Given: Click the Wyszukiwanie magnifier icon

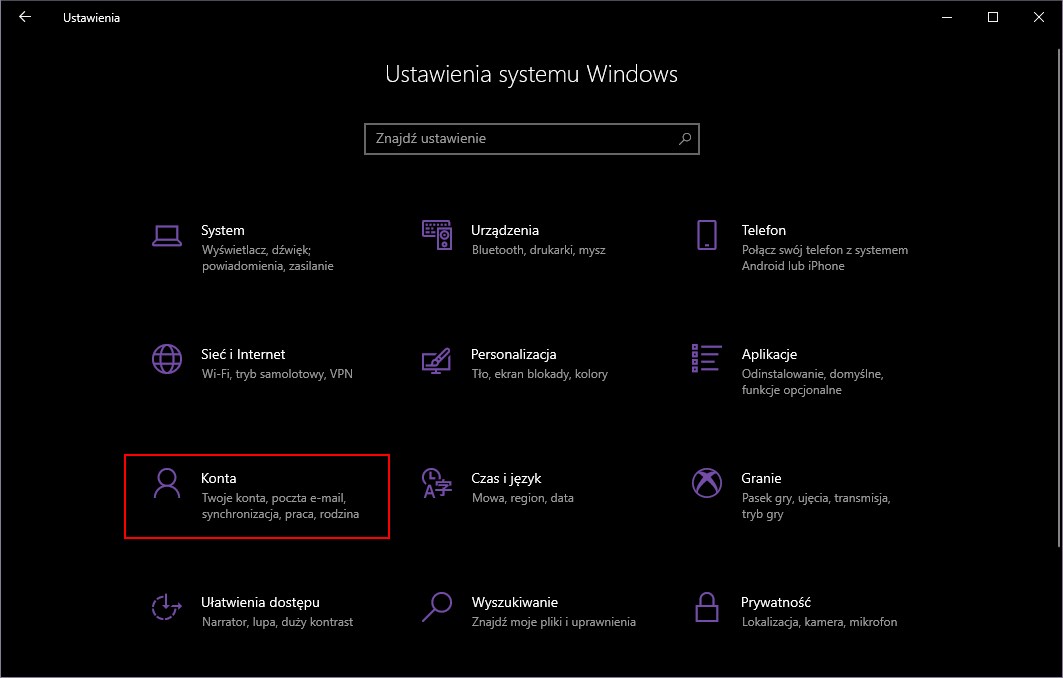Looking at the screenshot, I should coord(437,607).
